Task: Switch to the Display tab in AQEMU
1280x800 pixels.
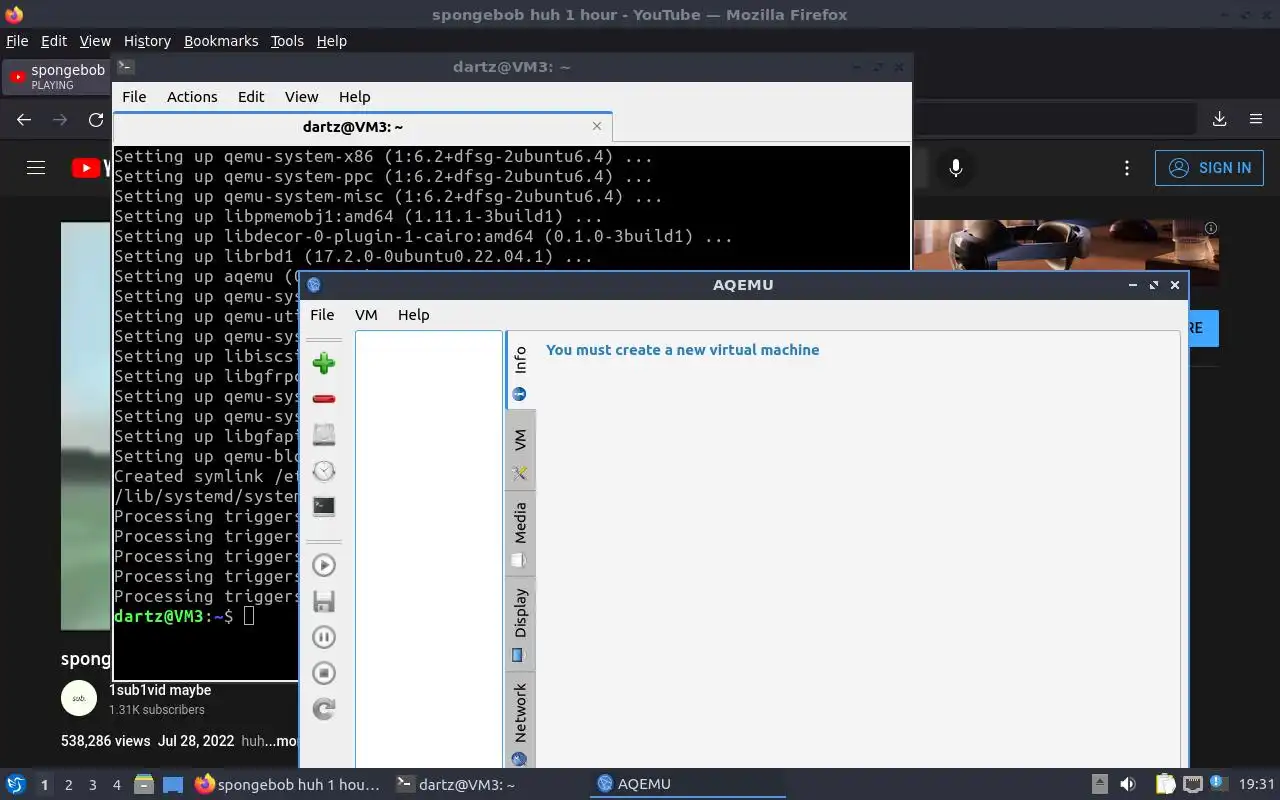Action: [x=520, y=624]
